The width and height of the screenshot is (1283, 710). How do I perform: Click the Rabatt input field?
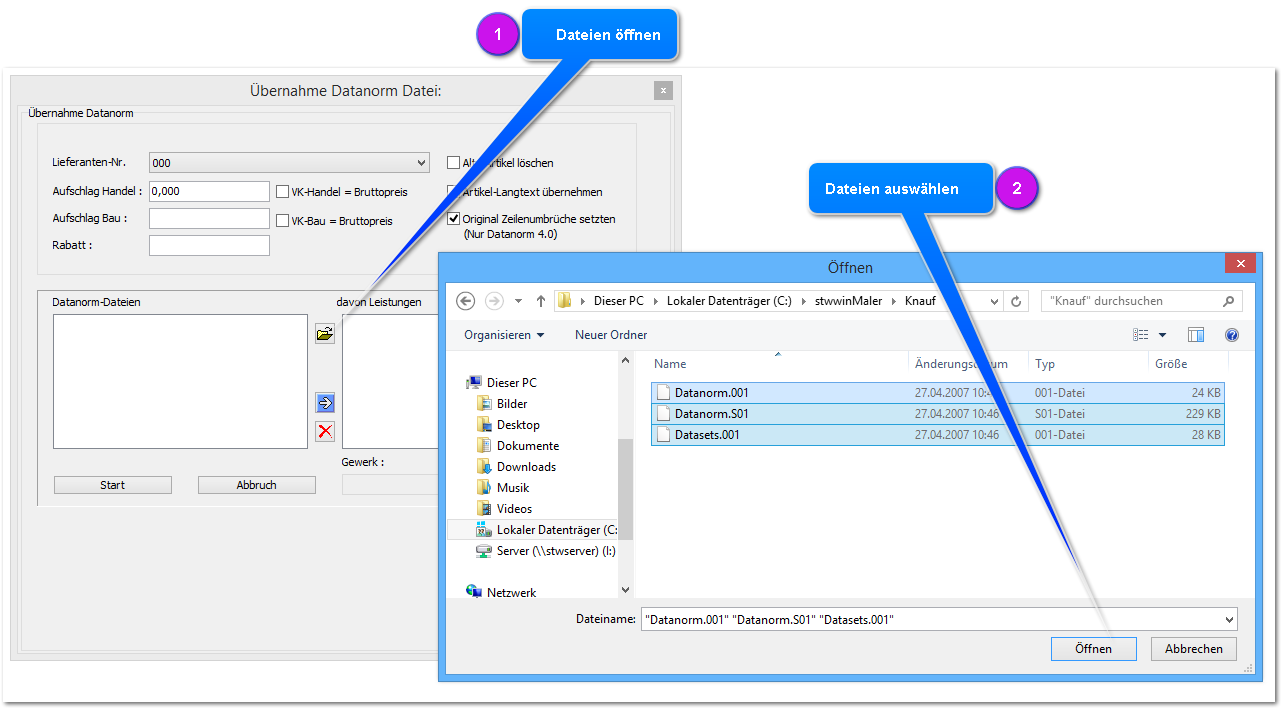209,246
